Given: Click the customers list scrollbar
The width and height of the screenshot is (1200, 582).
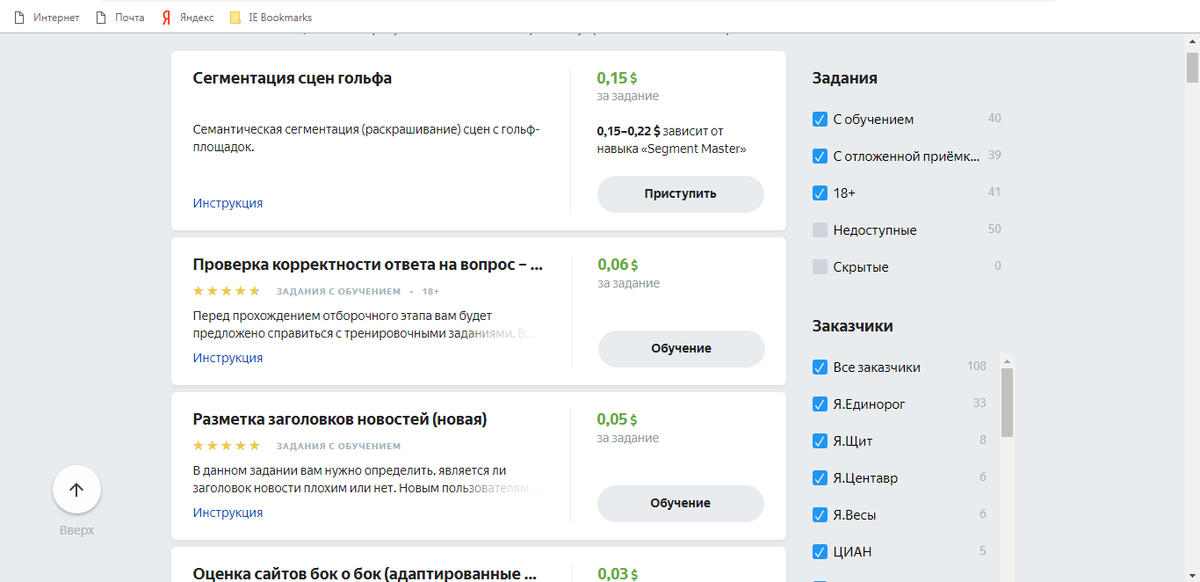Looking at the screenshot, I should click(x=1007, y=402).
